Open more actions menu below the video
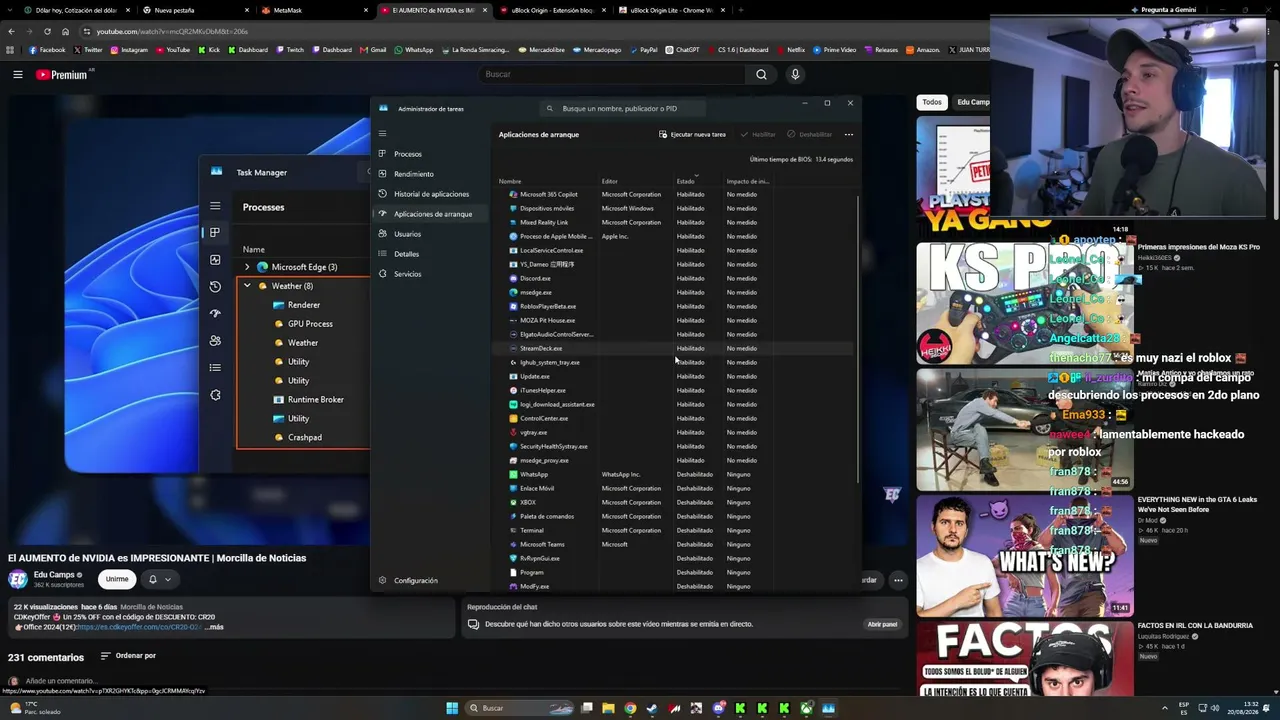This screenshot has height=720, width=1280. (898, 580)
